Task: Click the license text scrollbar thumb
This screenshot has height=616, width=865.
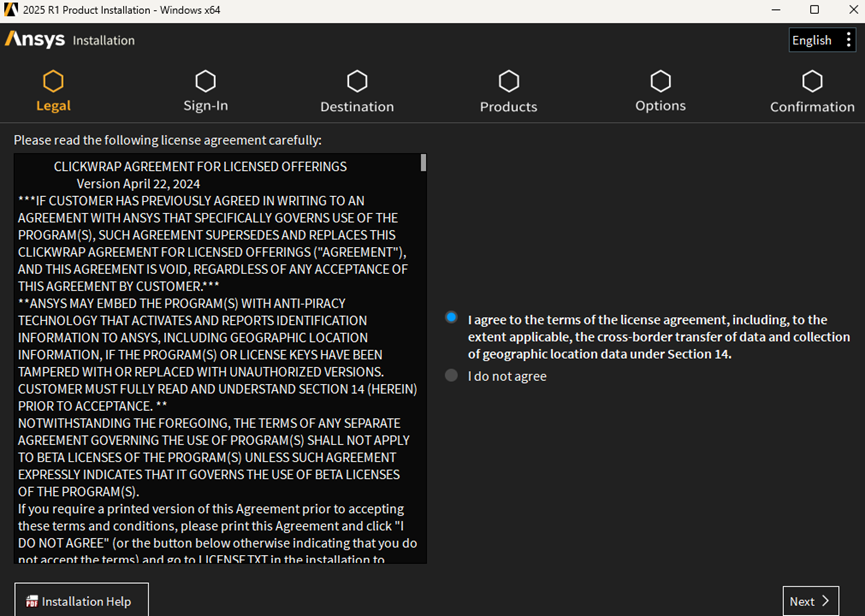Action: coord(423,163)
